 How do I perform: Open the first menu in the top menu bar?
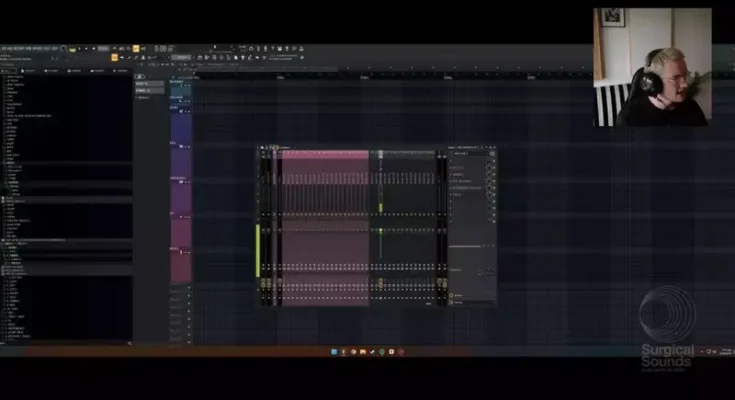click(4, 48)
